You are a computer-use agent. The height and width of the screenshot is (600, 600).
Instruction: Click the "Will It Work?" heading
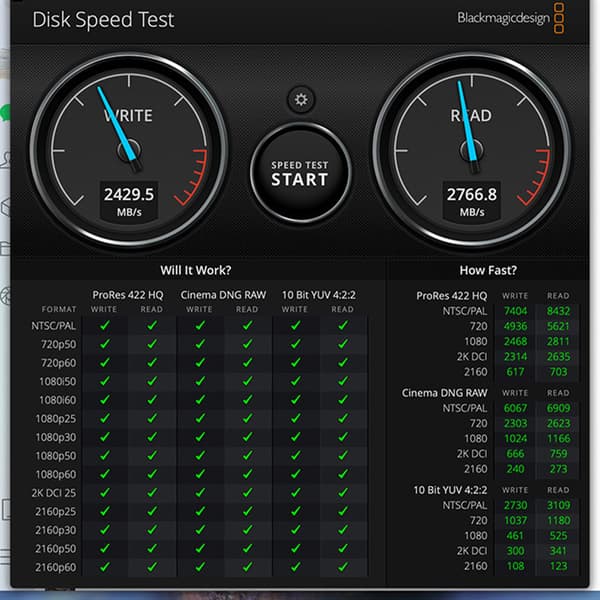point(196,270)
